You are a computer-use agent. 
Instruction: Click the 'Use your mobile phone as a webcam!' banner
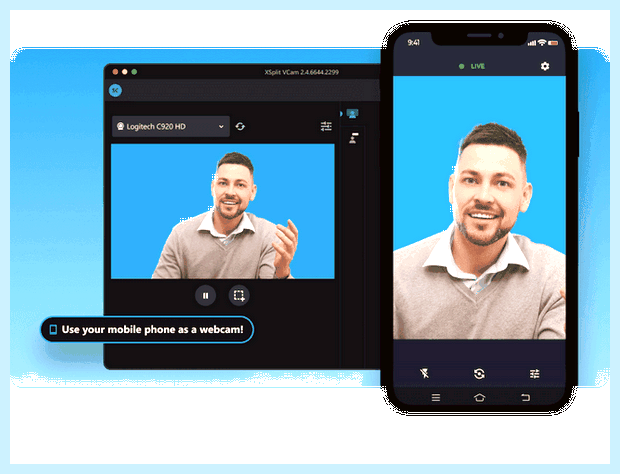coord(147,329)
